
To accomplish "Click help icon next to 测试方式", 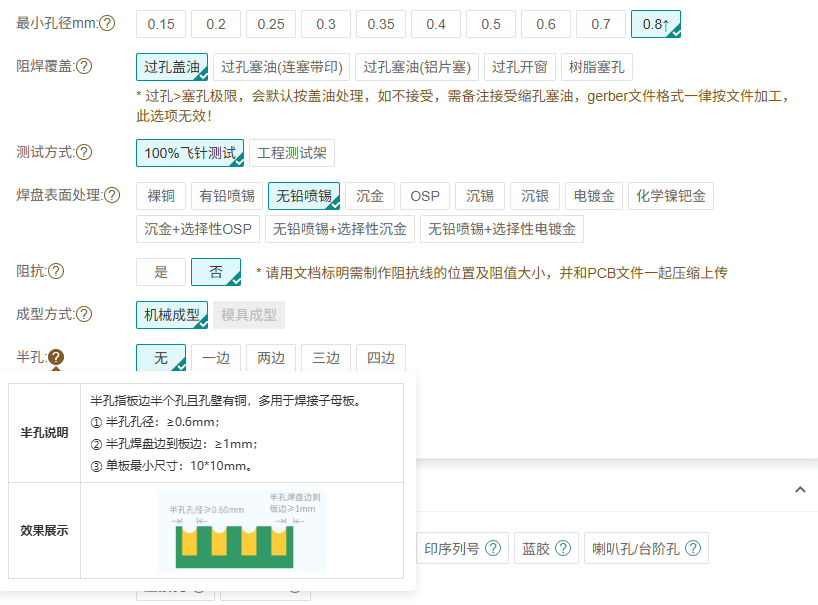I will (x=84, y=153).
